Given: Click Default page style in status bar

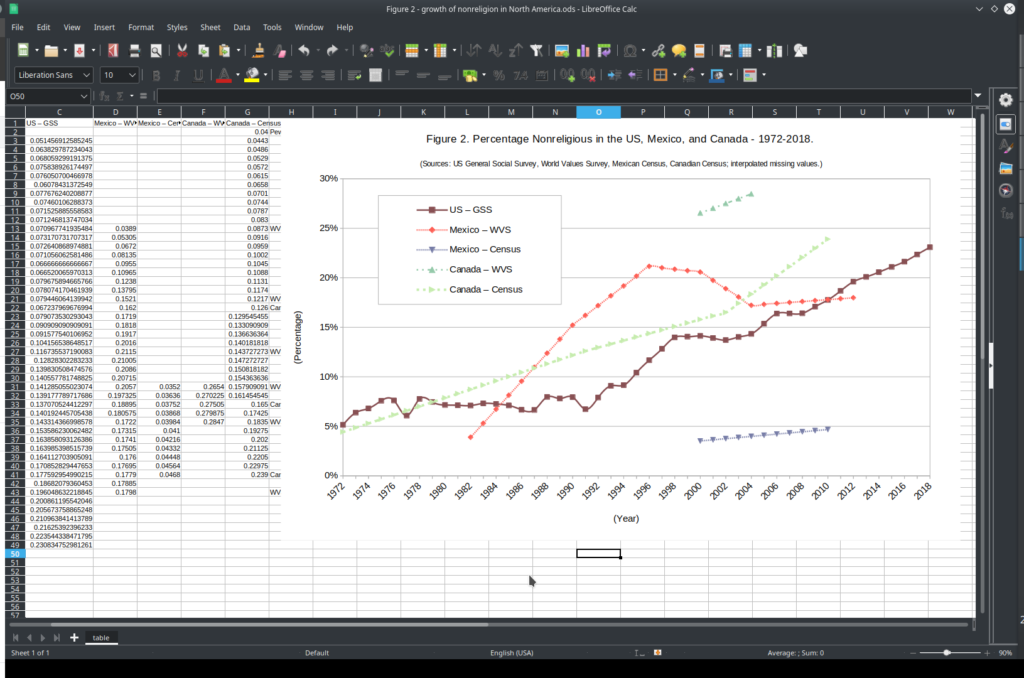Looking at the screenshot, I should coord(317,653).
